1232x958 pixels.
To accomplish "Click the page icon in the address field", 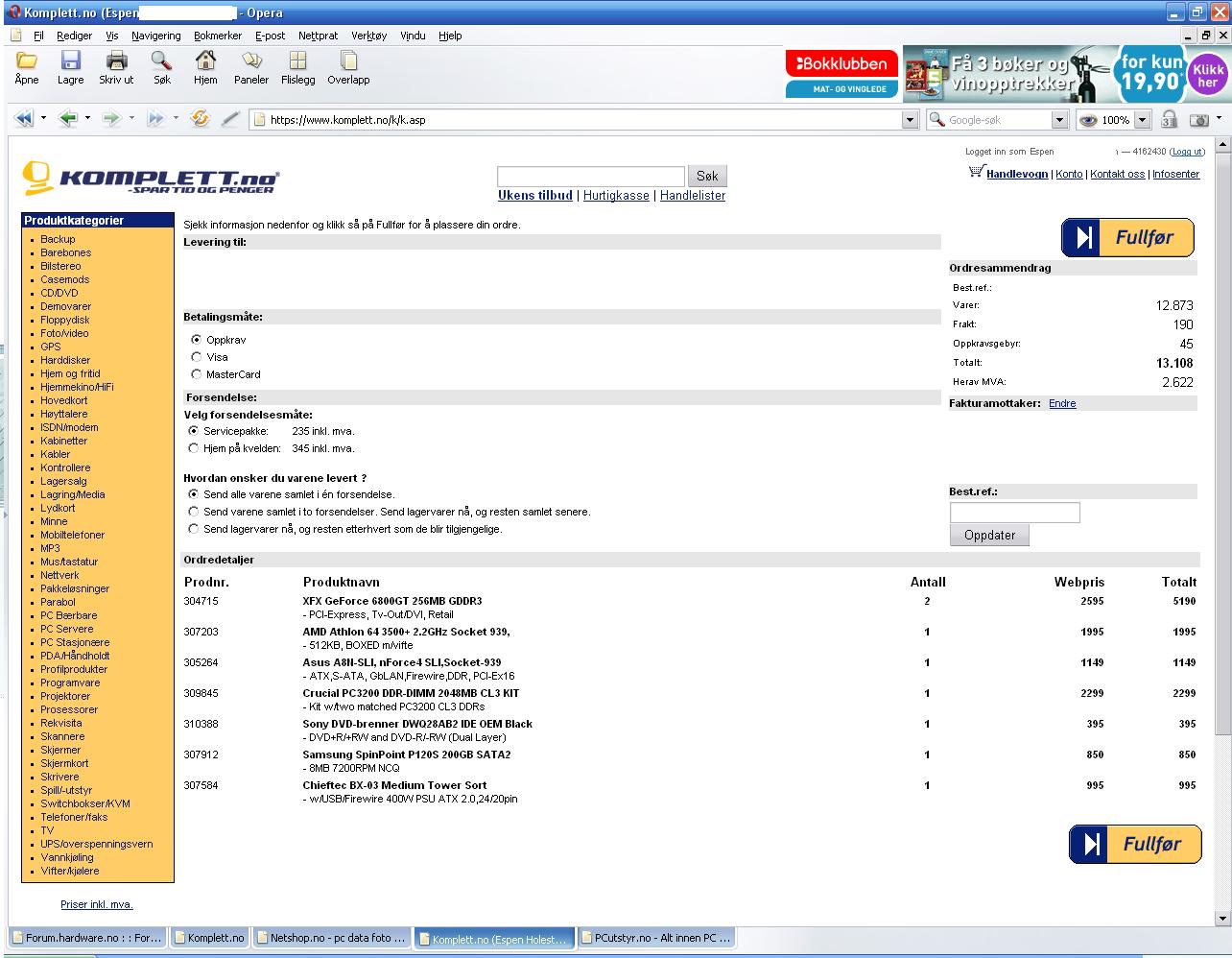I will [259, 120].
